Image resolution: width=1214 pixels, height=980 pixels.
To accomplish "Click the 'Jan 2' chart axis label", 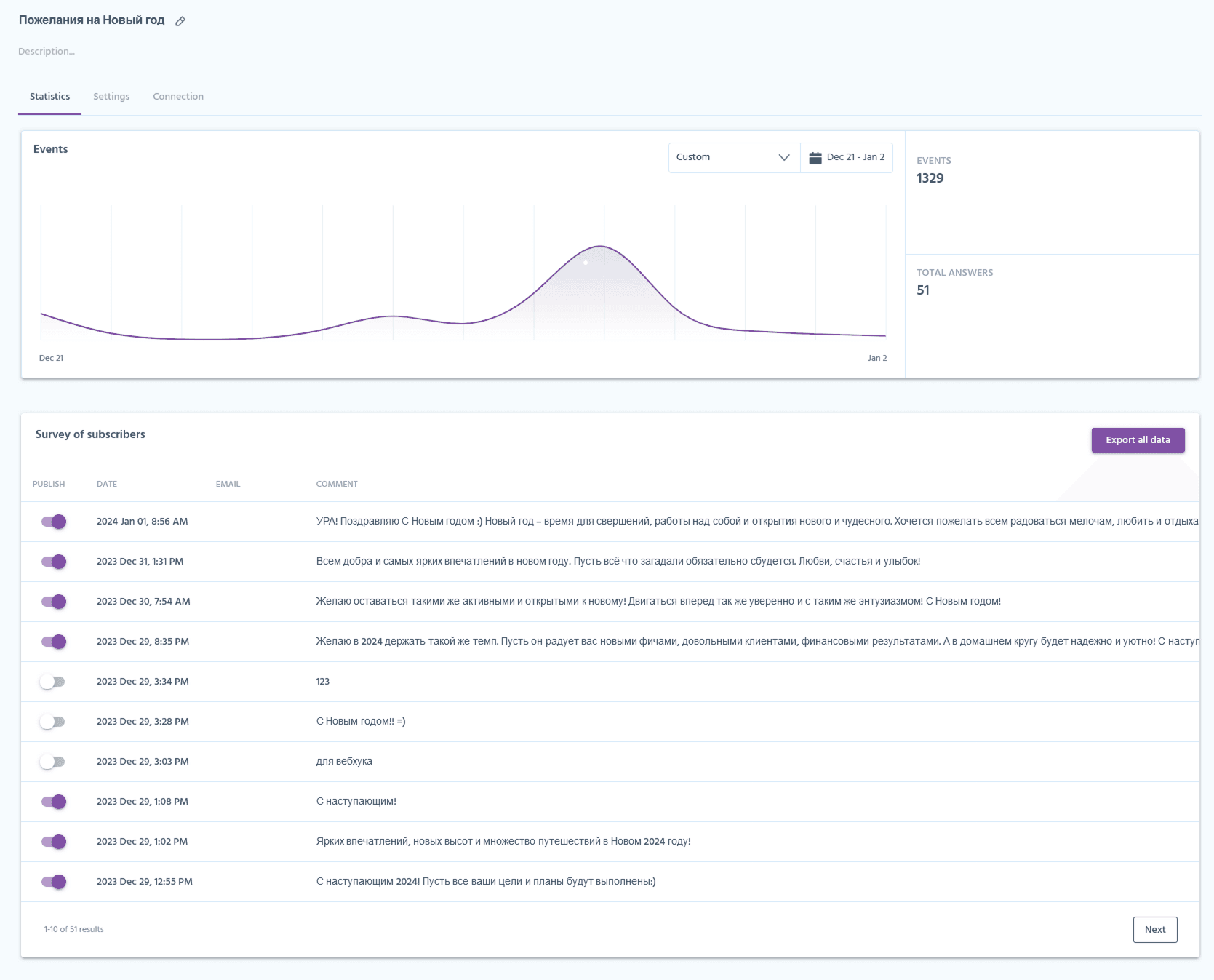I will (x=877, y=358).
